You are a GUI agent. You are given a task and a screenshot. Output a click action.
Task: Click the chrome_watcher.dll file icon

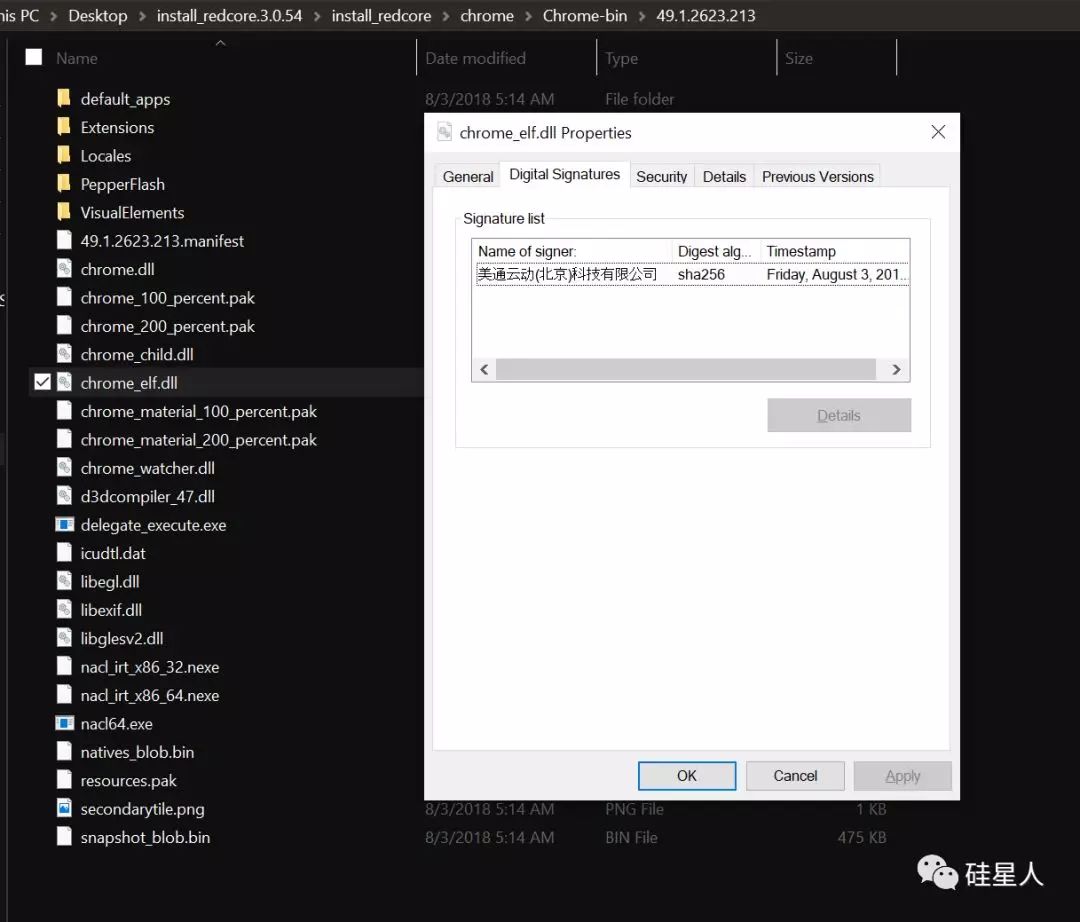pos(64,468)
